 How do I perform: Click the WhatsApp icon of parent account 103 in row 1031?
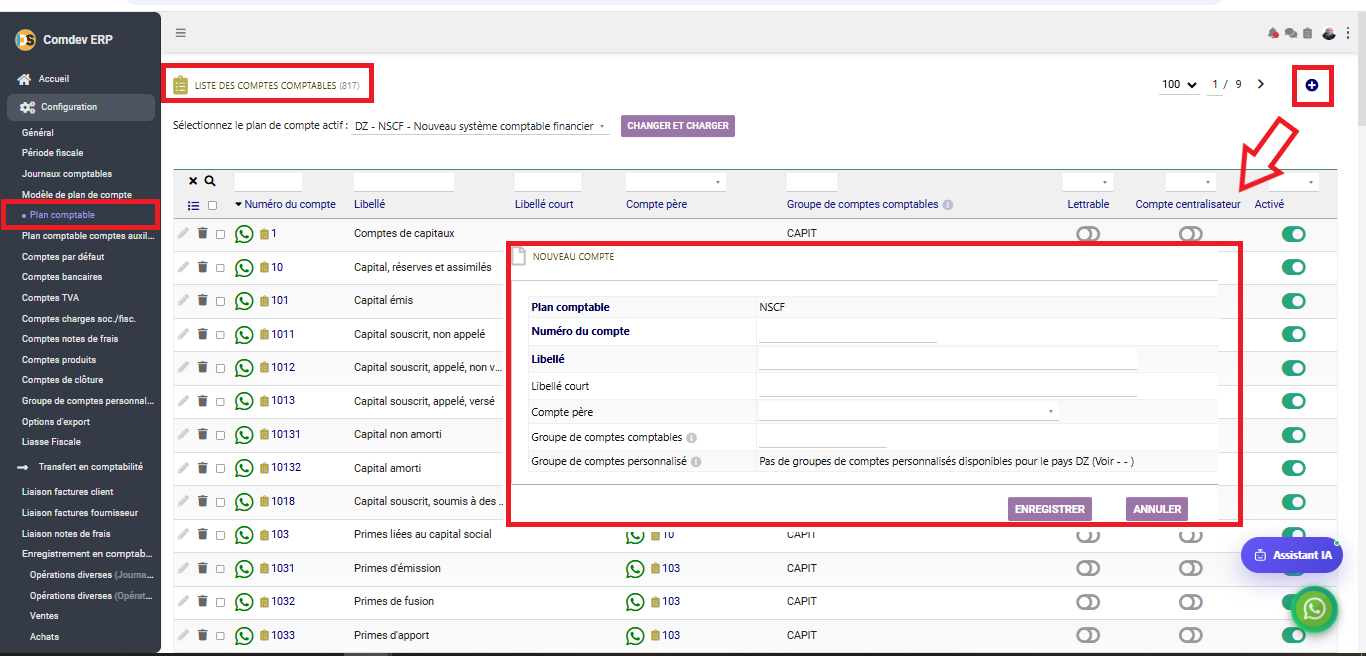point(635,568)
